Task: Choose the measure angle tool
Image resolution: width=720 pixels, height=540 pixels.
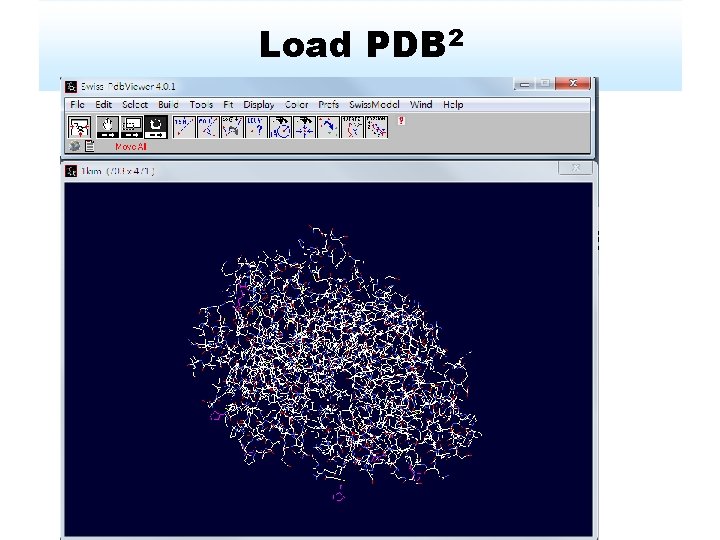Action: pyautogui.click(x=208, y=127)
